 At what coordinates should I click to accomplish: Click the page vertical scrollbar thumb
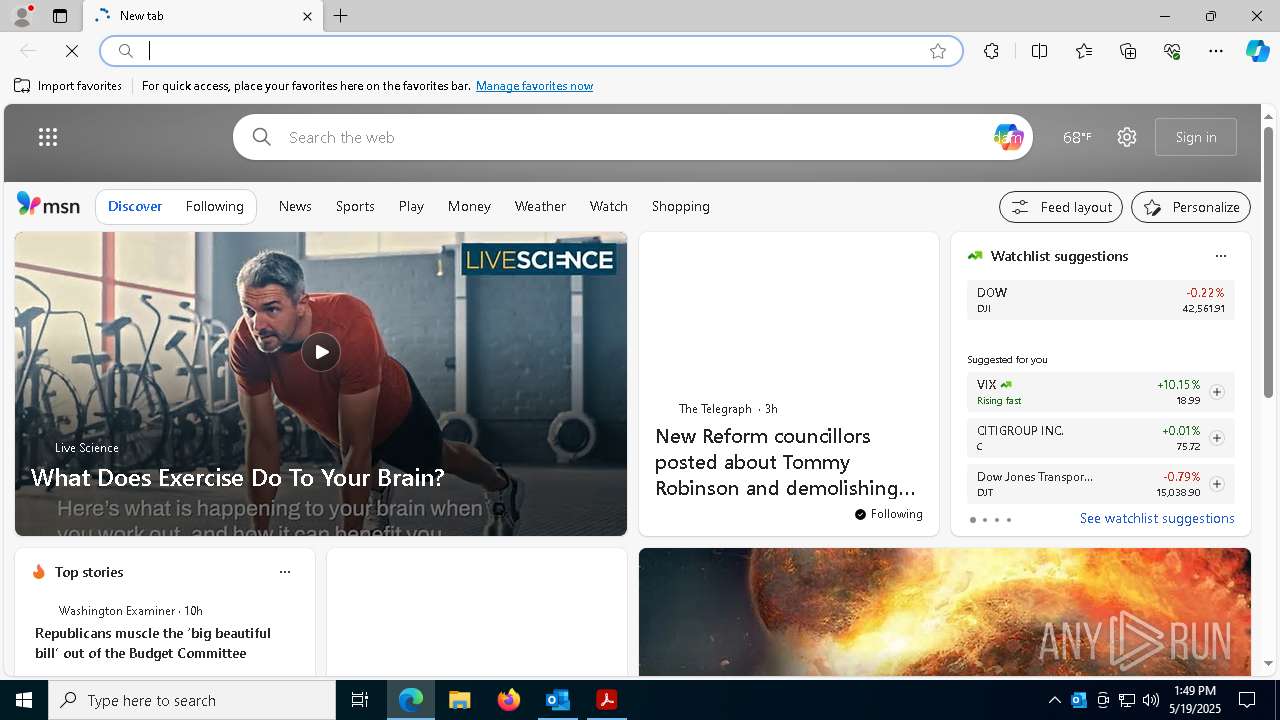click(x=1269, y=260)
